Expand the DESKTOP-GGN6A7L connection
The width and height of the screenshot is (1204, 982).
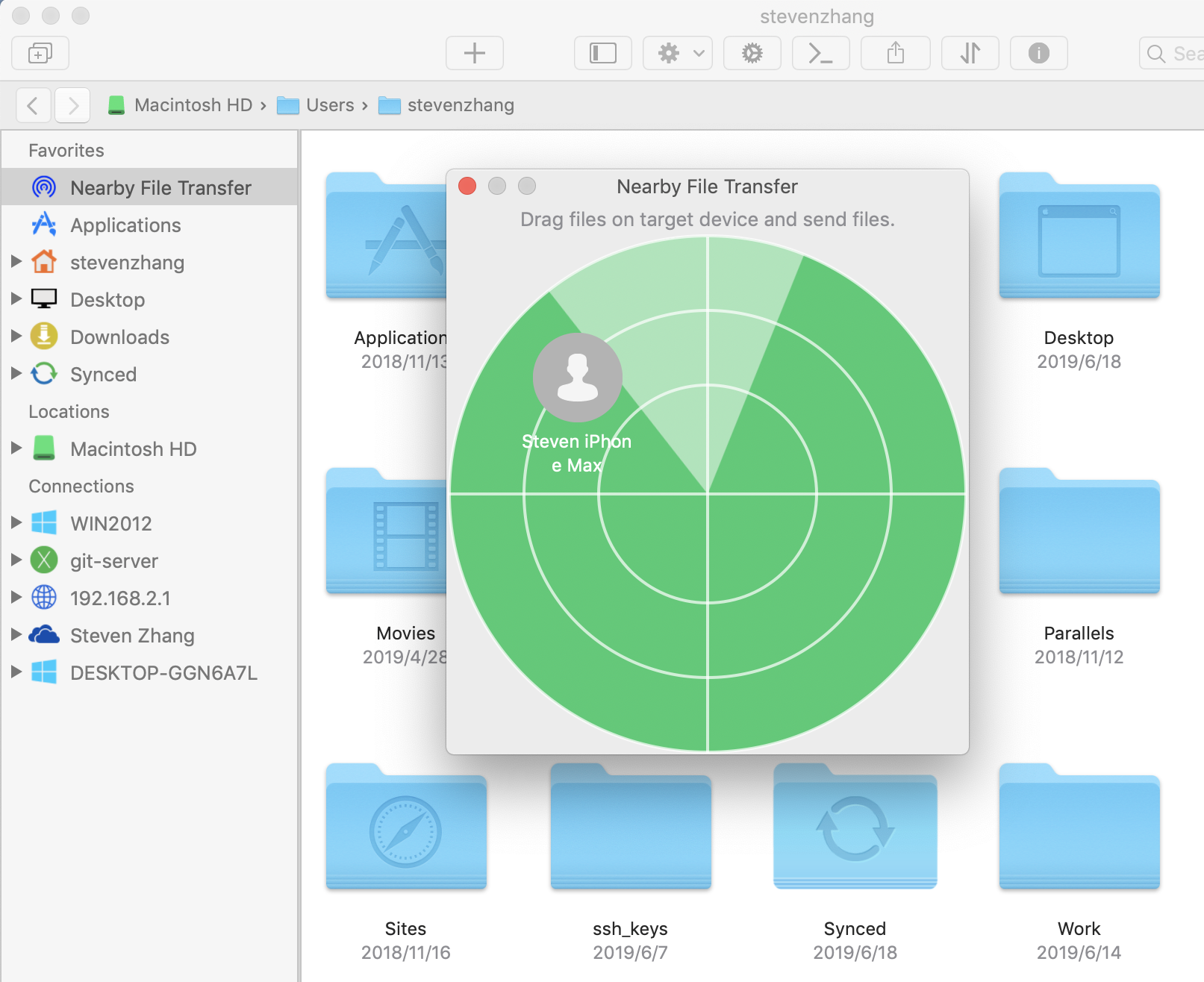pyautogui.click(x=16, y=672)
